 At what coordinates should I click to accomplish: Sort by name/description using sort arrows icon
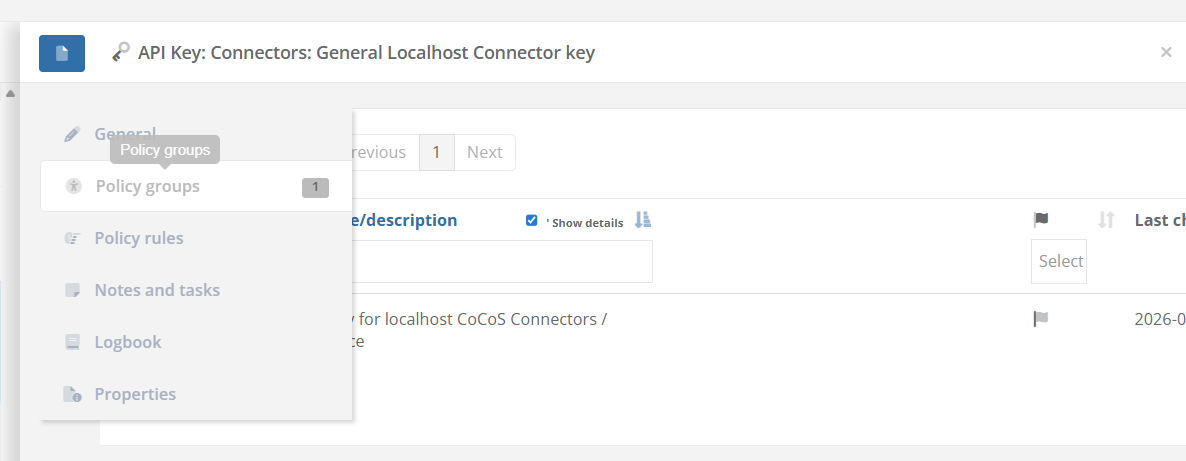coord(642,220)
